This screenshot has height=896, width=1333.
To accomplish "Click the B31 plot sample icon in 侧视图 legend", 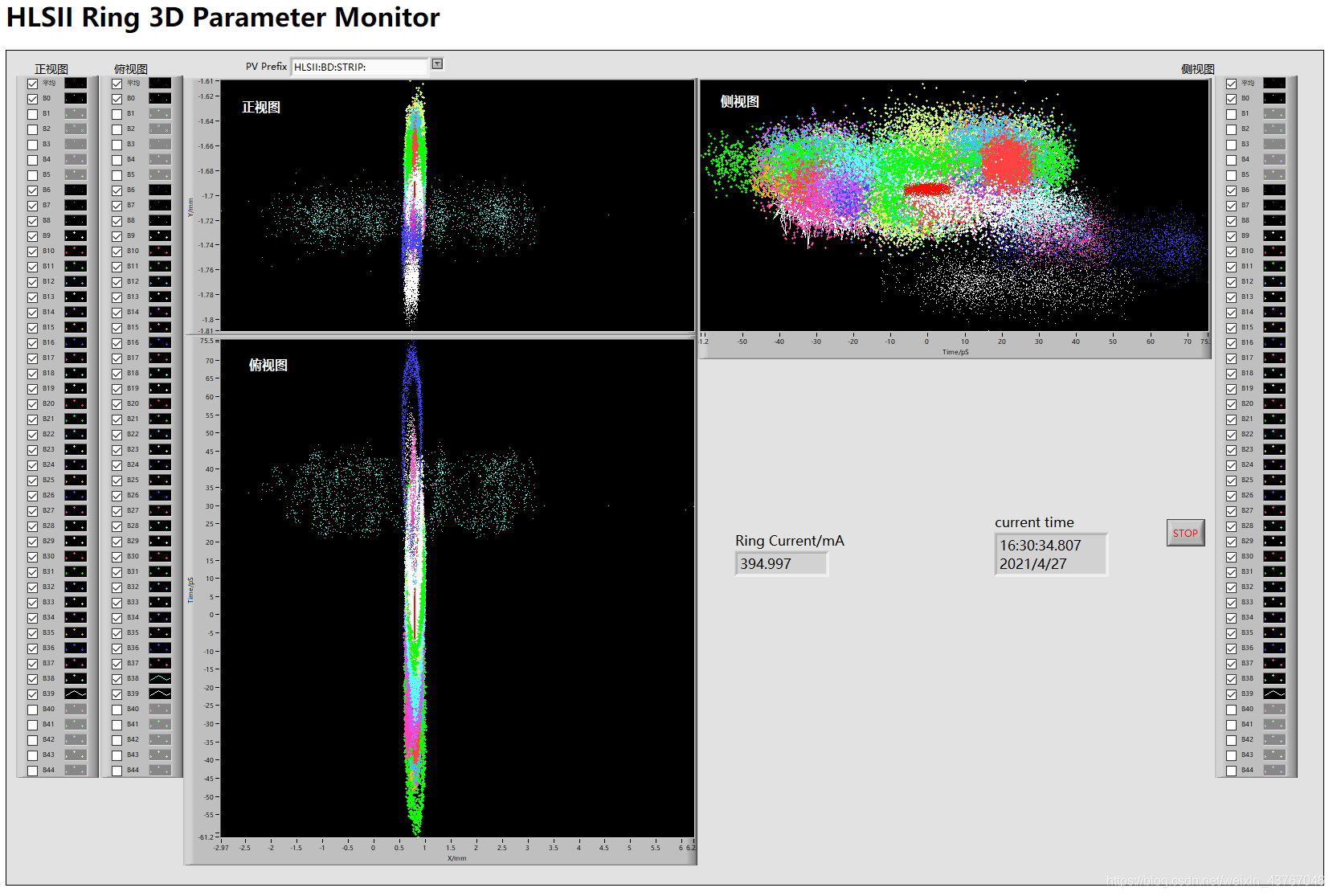I will 1274,571.
